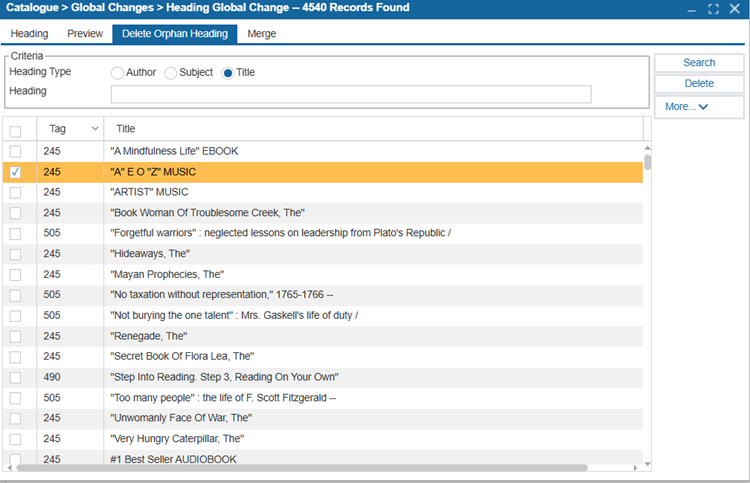Click the vertical scrollbar thumb
Screen dimensions: 750x483
pos(647,162)
